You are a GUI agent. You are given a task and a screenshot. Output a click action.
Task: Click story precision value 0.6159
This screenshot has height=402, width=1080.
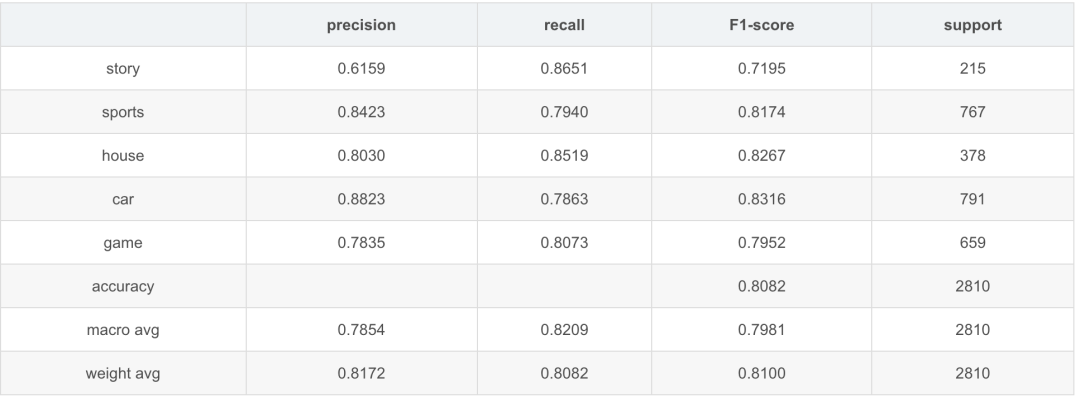(x=361, y=69)
